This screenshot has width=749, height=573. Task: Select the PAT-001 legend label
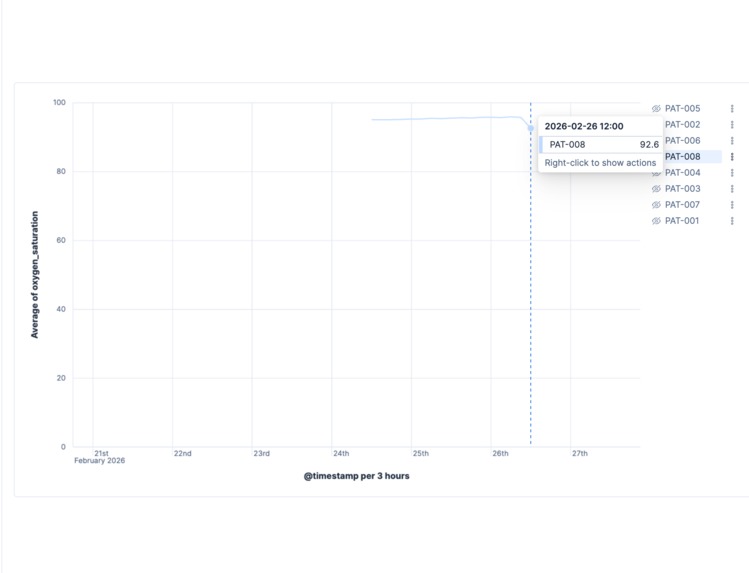682,221
